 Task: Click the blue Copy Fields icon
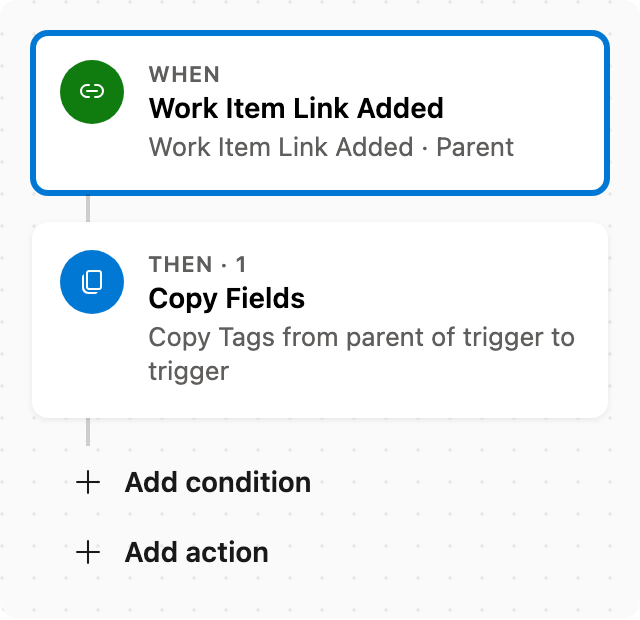(x=92, y=282)
